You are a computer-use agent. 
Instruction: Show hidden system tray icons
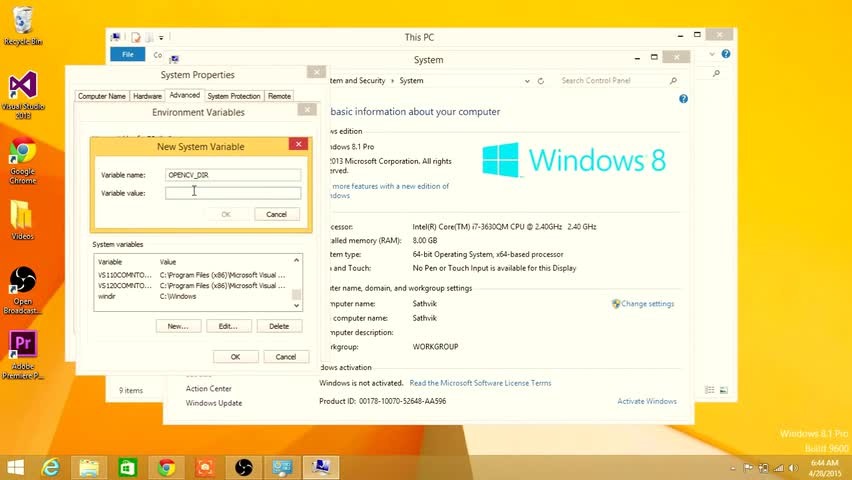coord(732,468)
